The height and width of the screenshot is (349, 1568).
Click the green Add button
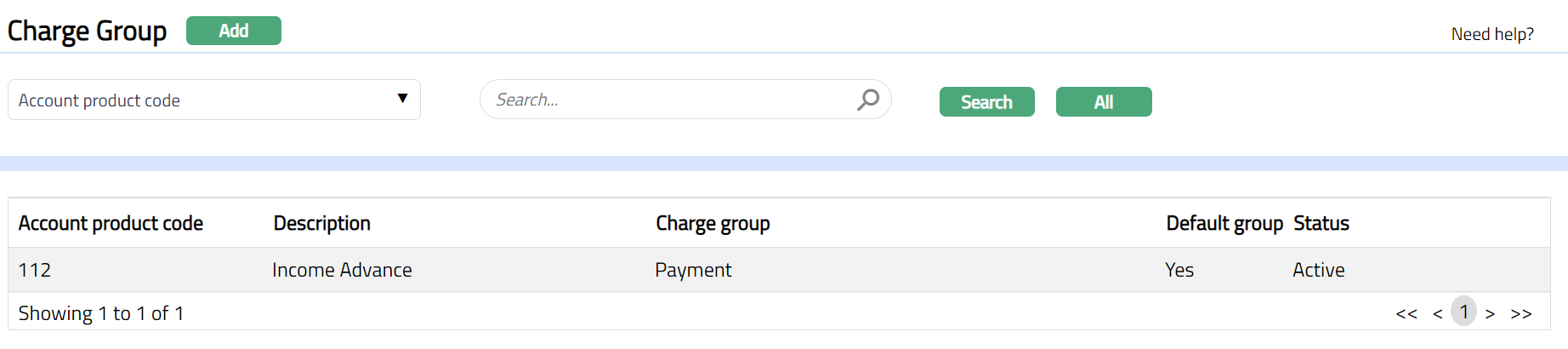pyautogui.click(x=233, y=31)
